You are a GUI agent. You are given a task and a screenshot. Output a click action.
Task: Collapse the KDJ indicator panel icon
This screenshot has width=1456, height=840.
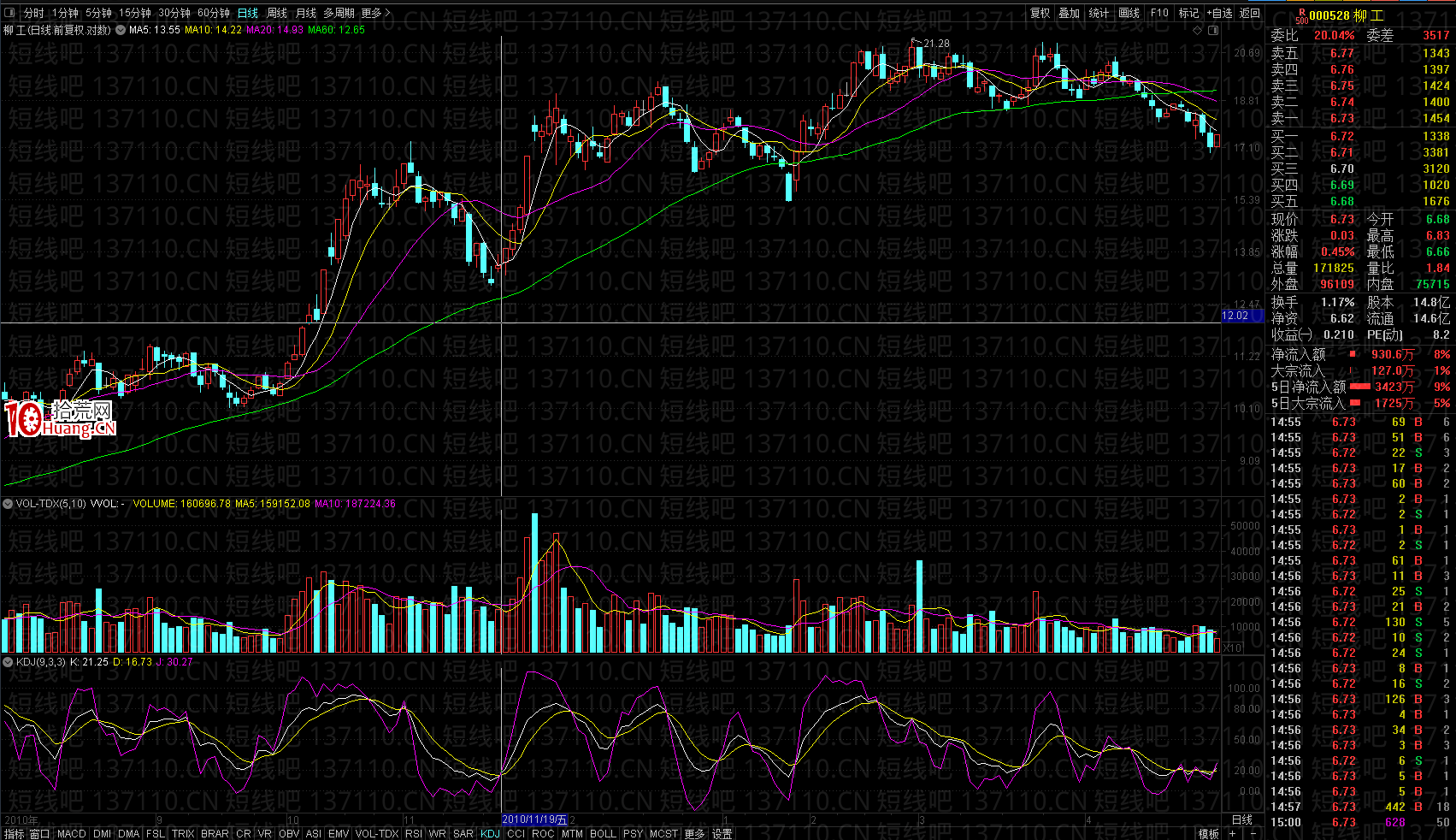point(8,661)
